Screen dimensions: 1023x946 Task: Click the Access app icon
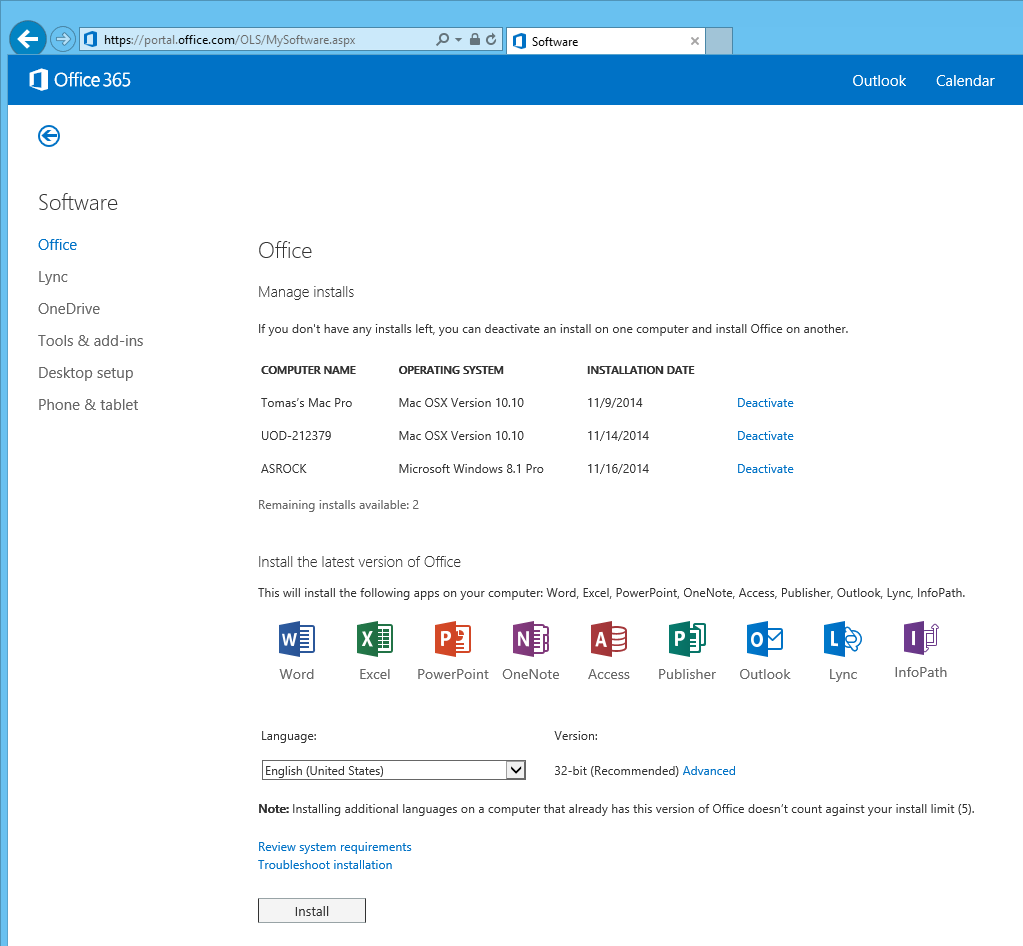click(x=609, y=639)
